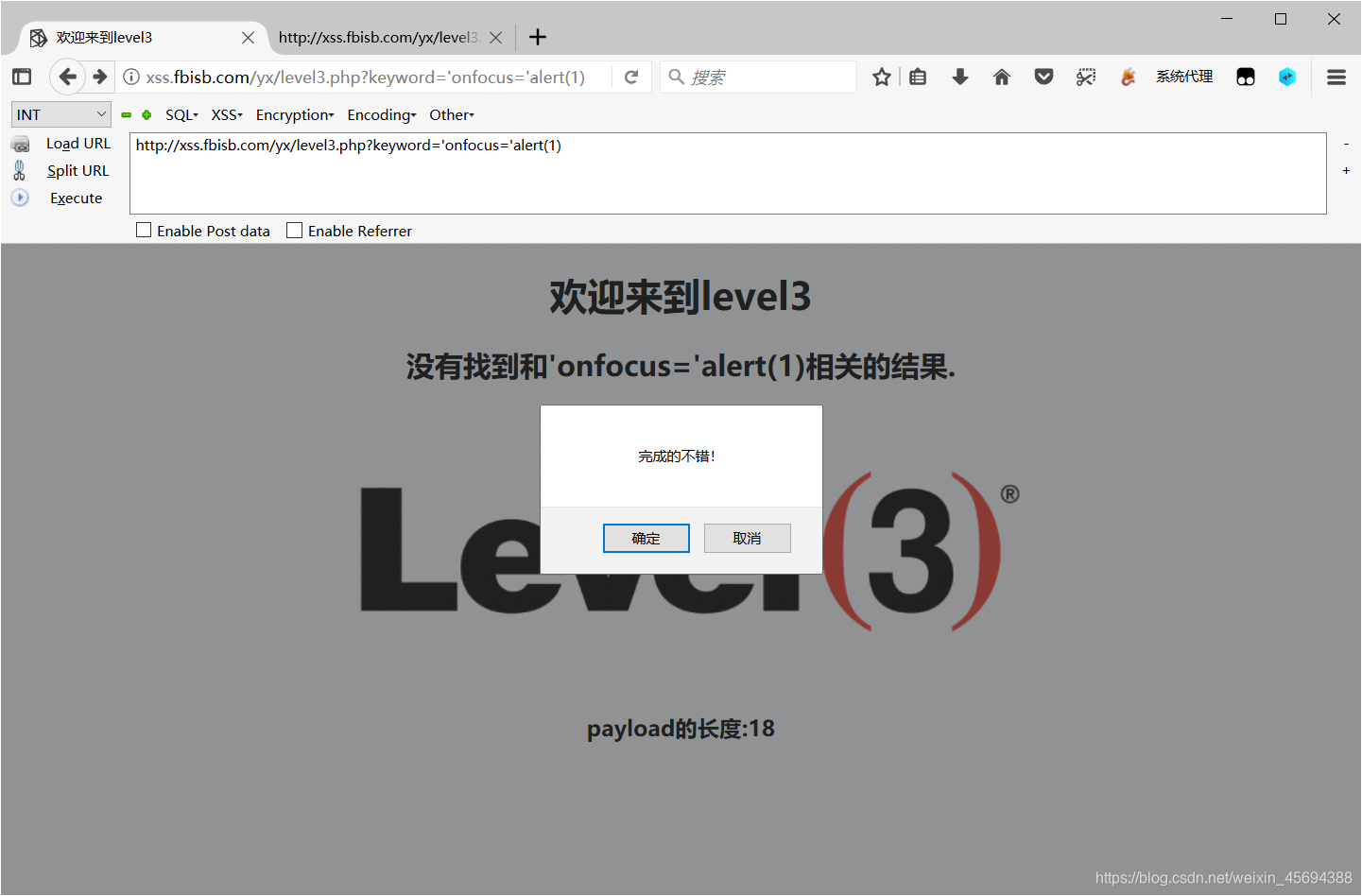Go to the home page icon

pos(1002,77)
